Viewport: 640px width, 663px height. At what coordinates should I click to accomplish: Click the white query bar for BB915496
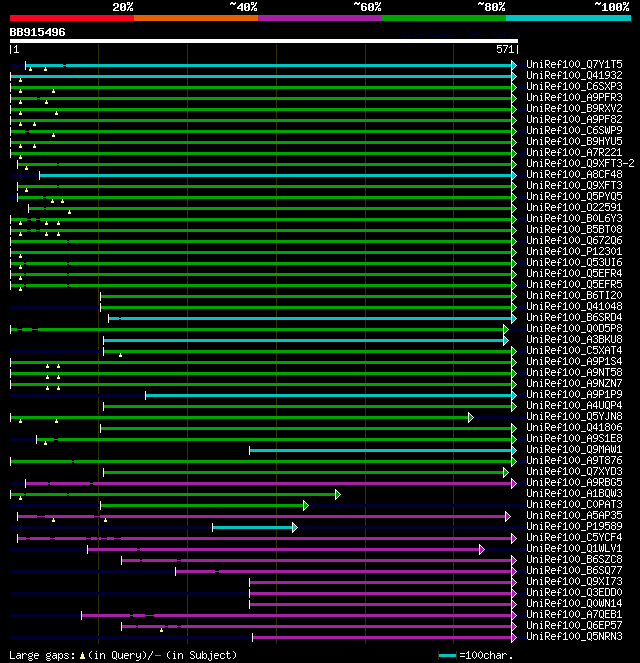264,41
